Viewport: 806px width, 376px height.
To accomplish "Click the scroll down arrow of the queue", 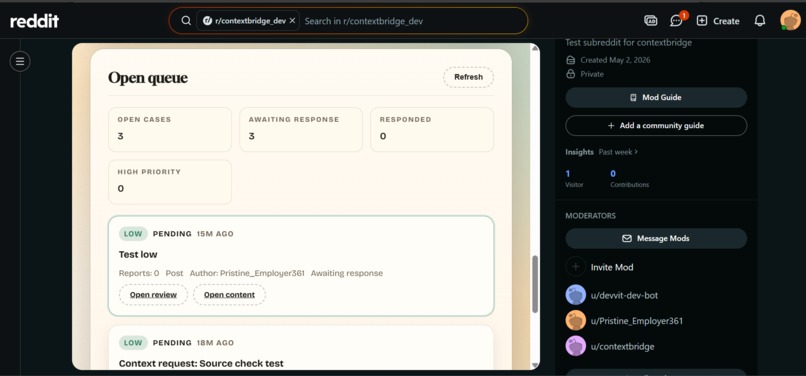I will (x=535, y=365).
